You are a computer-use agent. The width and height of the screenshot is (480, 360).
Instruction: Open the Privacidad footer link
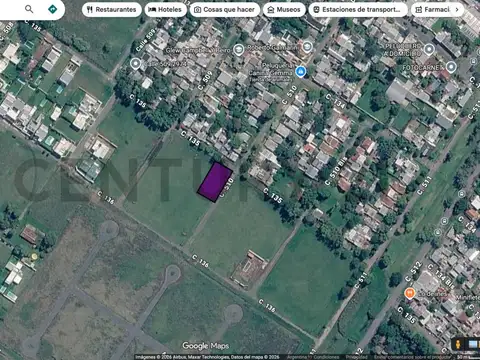click(x=357, y=357)
